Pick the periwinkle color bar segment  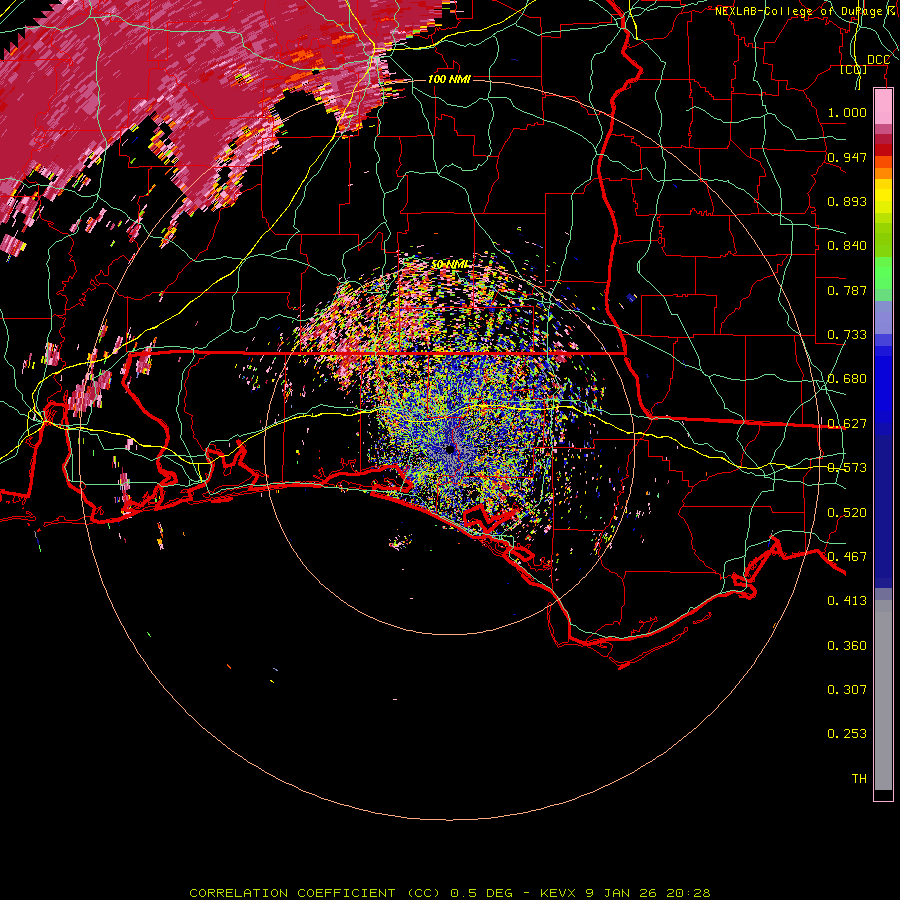[883, 317]
